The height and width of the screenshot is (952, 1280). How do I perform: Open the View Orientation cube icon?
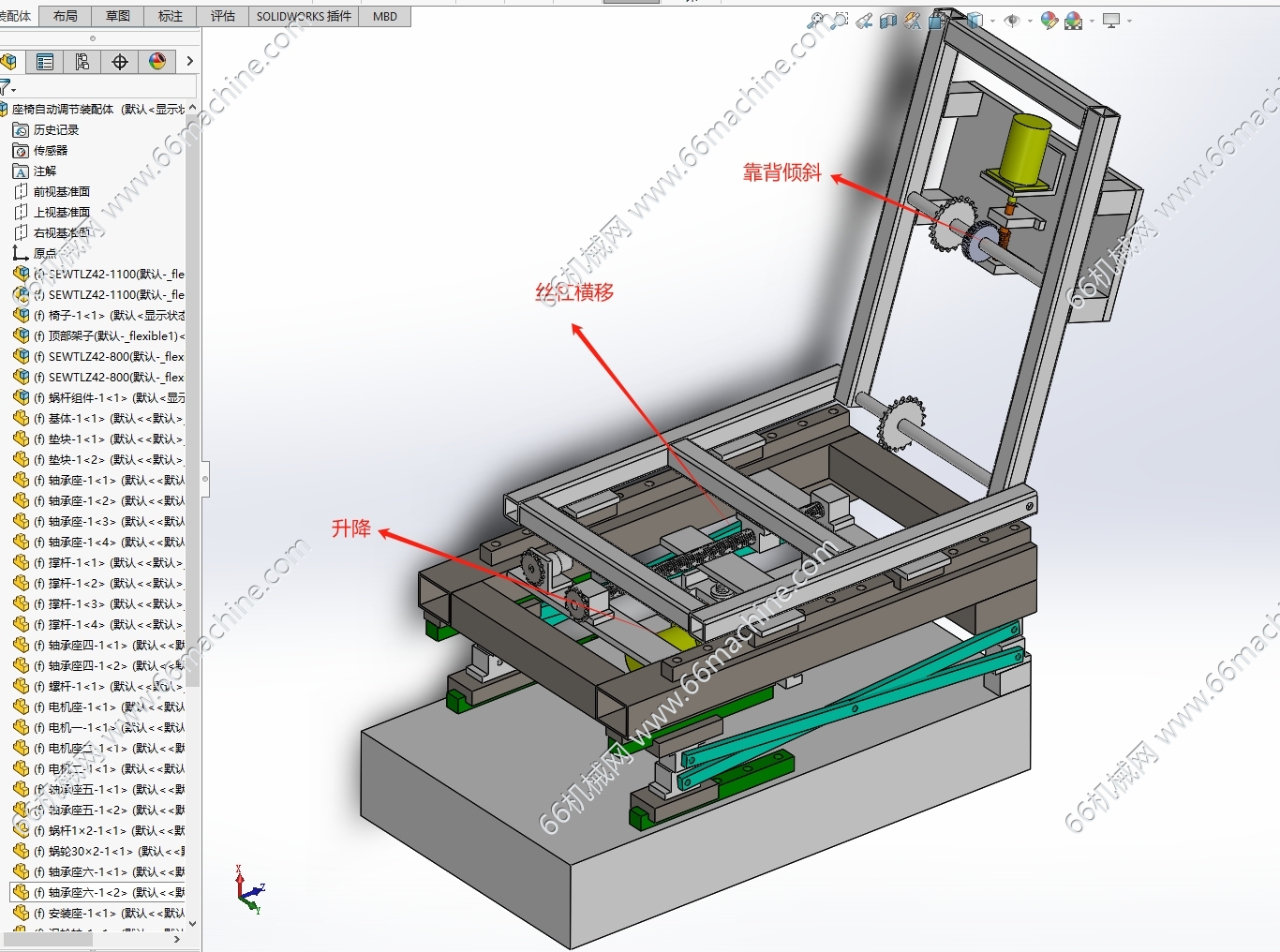pyautogui.click(x=937, y=21)
